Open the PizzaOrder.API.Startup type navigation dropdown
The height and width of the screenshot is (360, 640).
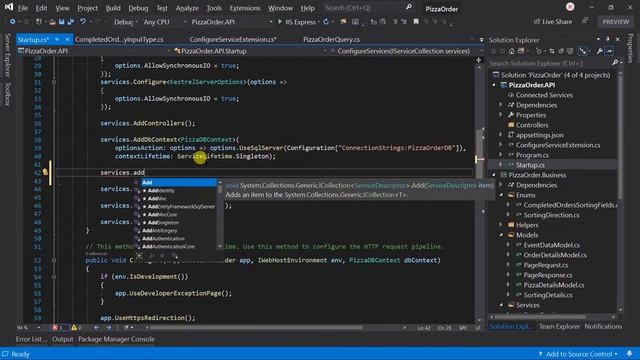[x=250, y=51]
